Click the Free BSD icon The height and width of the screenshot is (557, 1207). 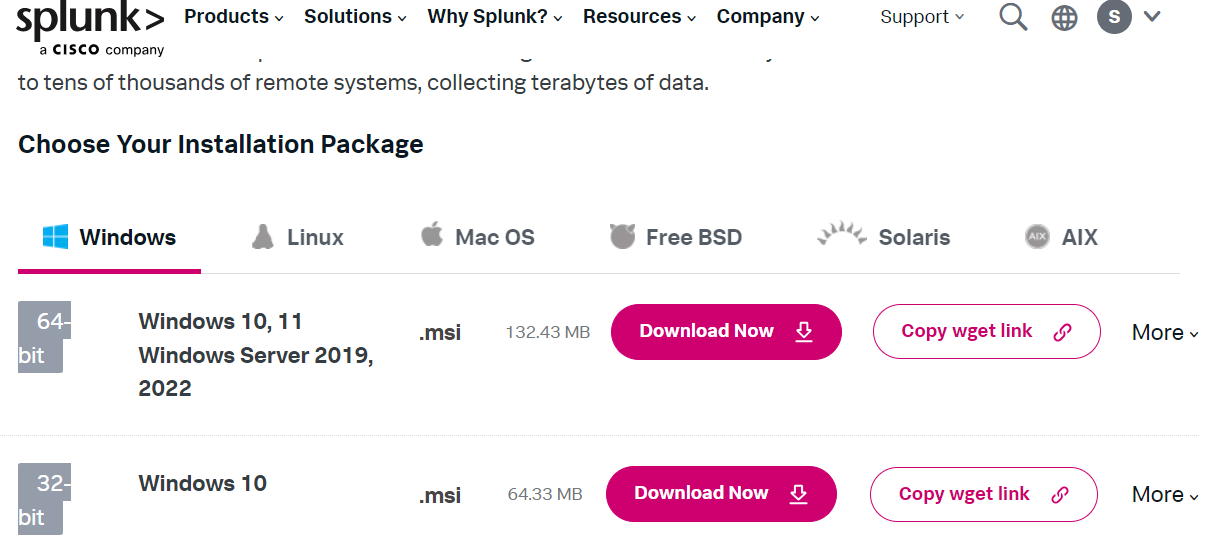[x=622, y=237]
